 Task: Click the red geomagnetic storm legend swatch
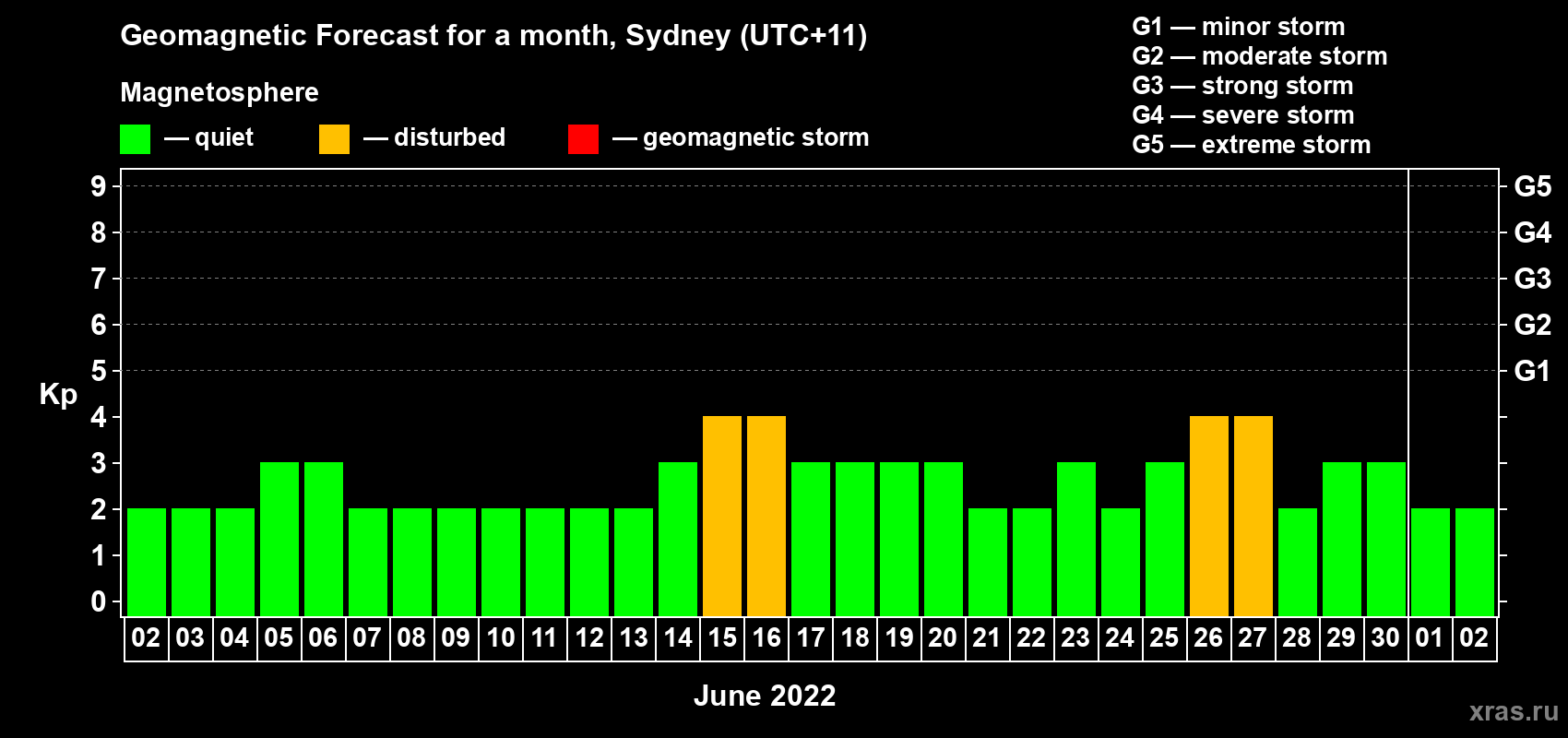584,139
